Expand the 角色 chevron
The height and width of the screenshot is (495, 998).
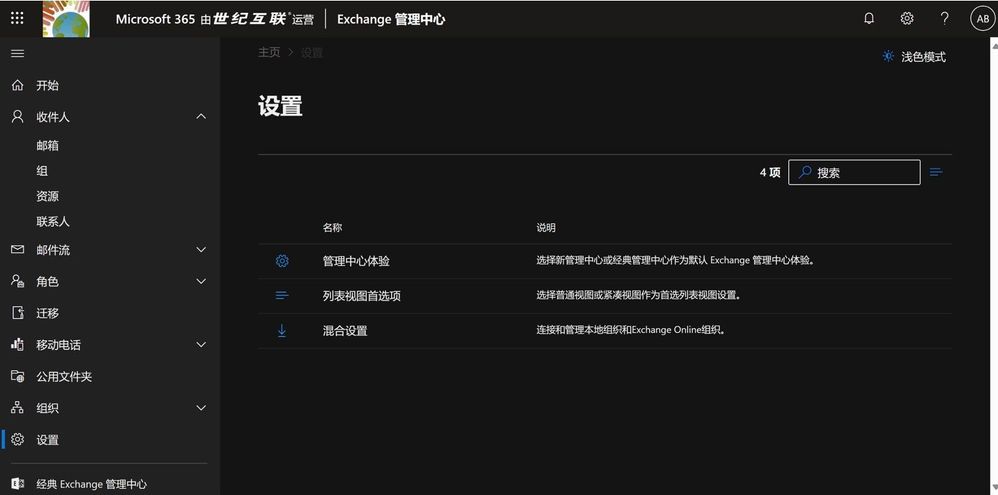tap(201, 281)
